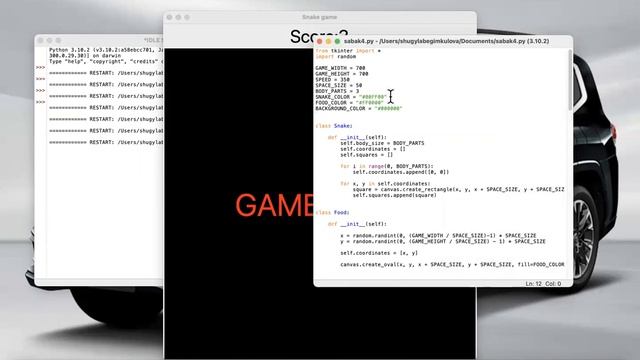Place cursor on 'import random' line
The width and height of the screenshot is (640, 360).
[x=336, y=56]
